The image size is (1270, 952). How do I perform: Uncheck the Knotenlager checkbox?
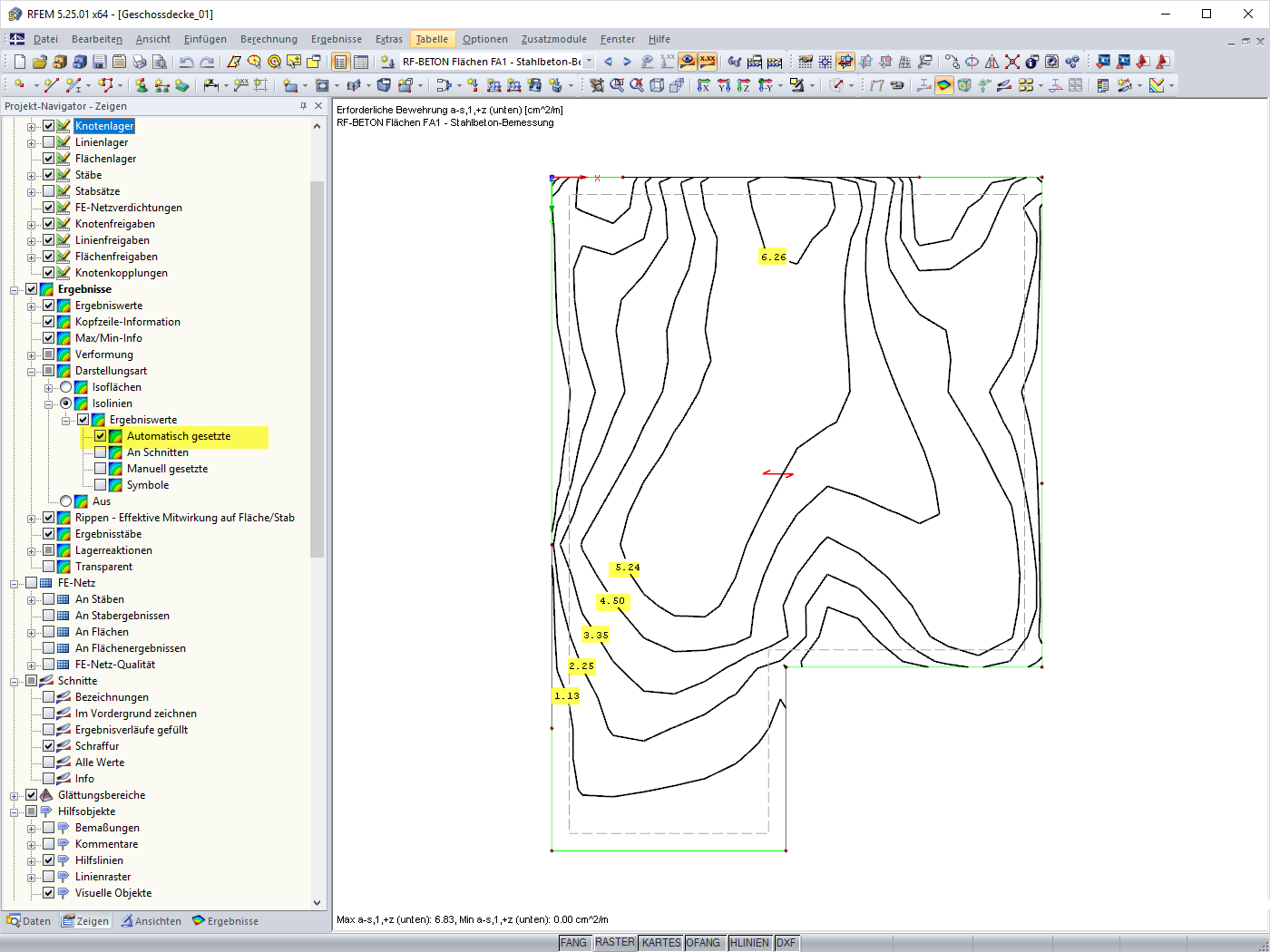point(48,126)
